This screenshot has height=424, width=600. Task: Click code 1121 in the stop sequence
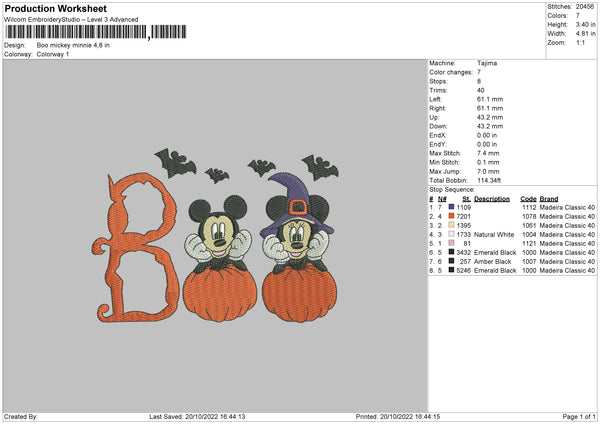(x=529, y=243)
